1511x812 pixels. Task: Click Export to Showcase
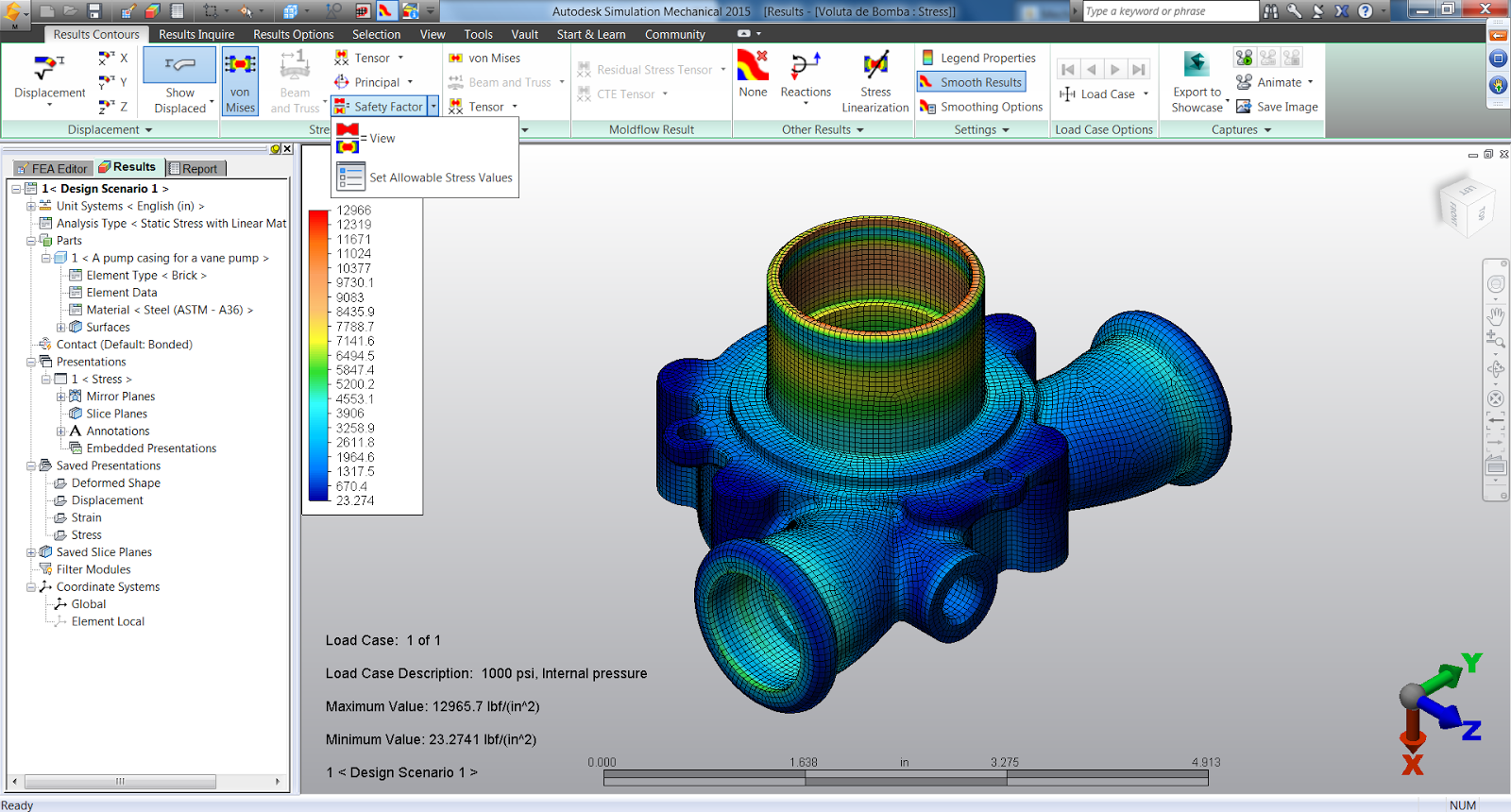pyautogui.click(x=1197, y=82)
